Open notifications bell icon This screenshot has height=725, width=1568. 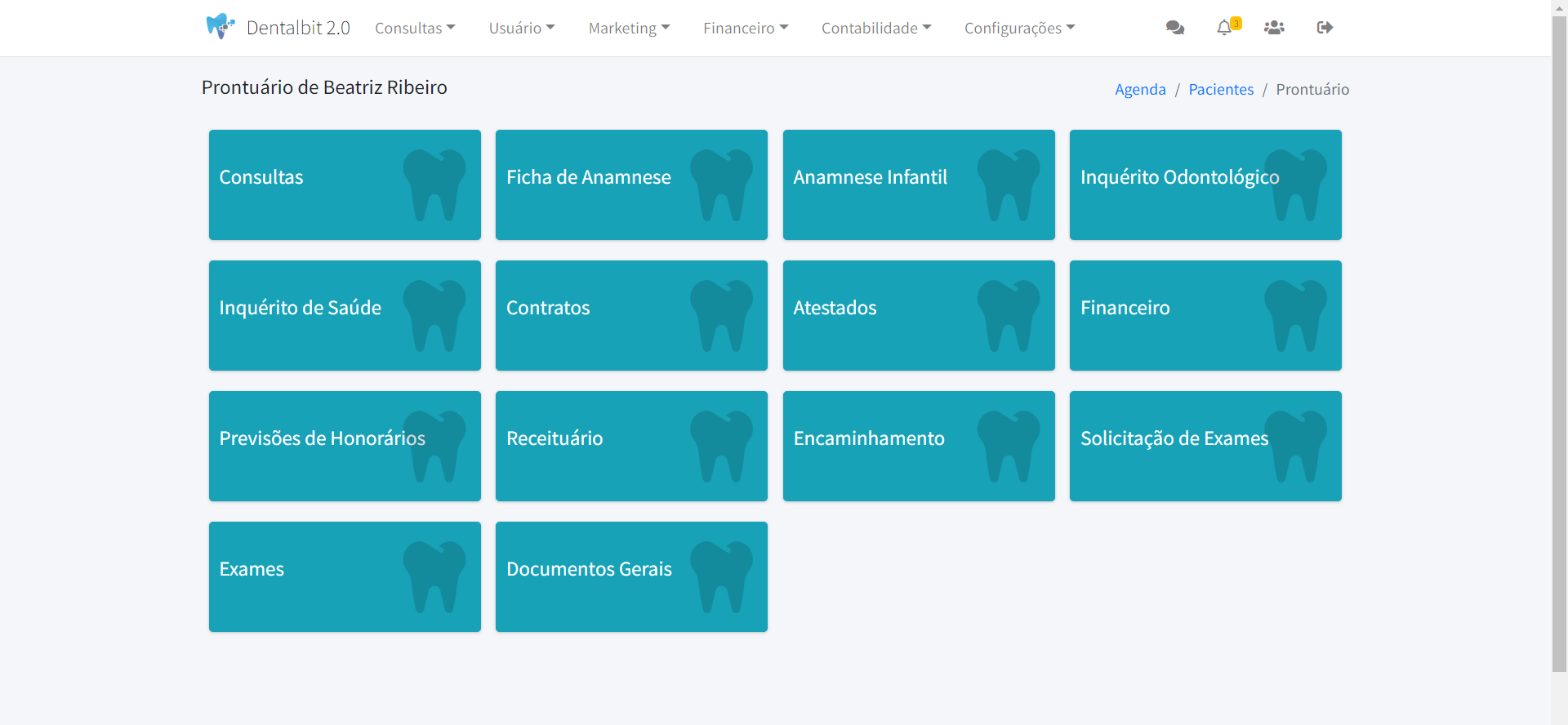pos(1223,29)
